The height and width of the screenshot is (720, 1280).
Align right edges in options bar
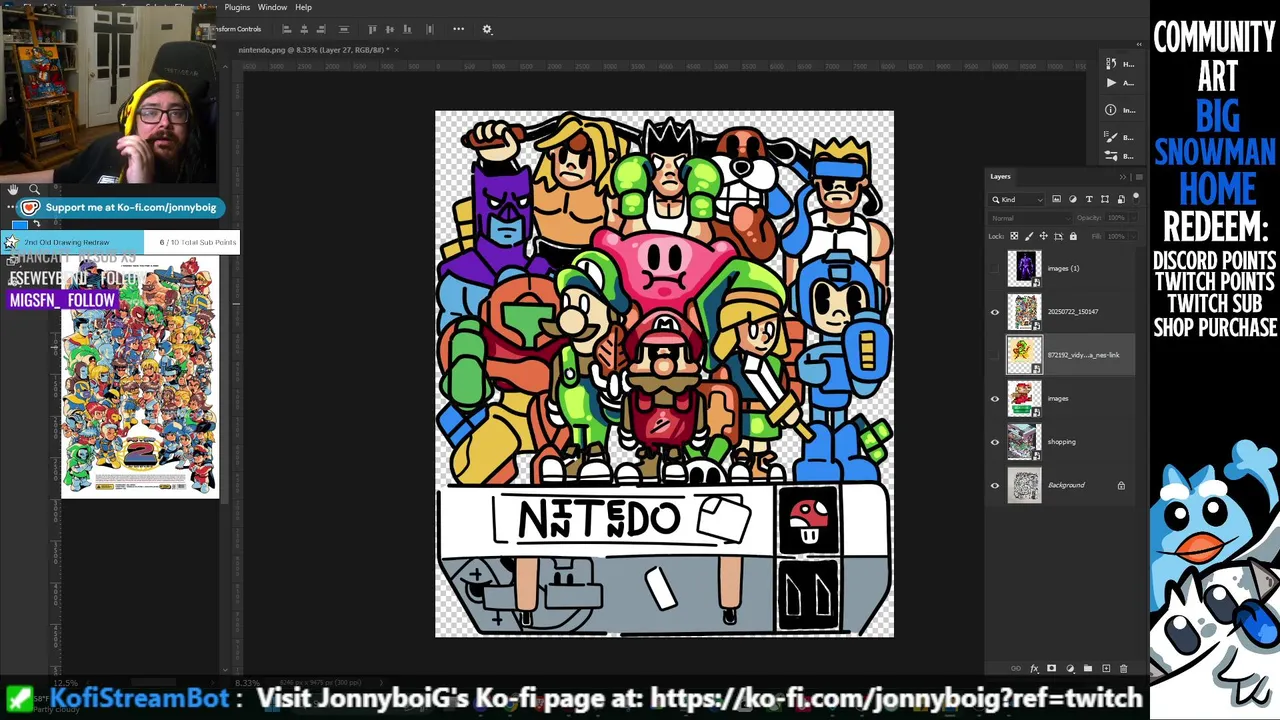coord(321,29)
